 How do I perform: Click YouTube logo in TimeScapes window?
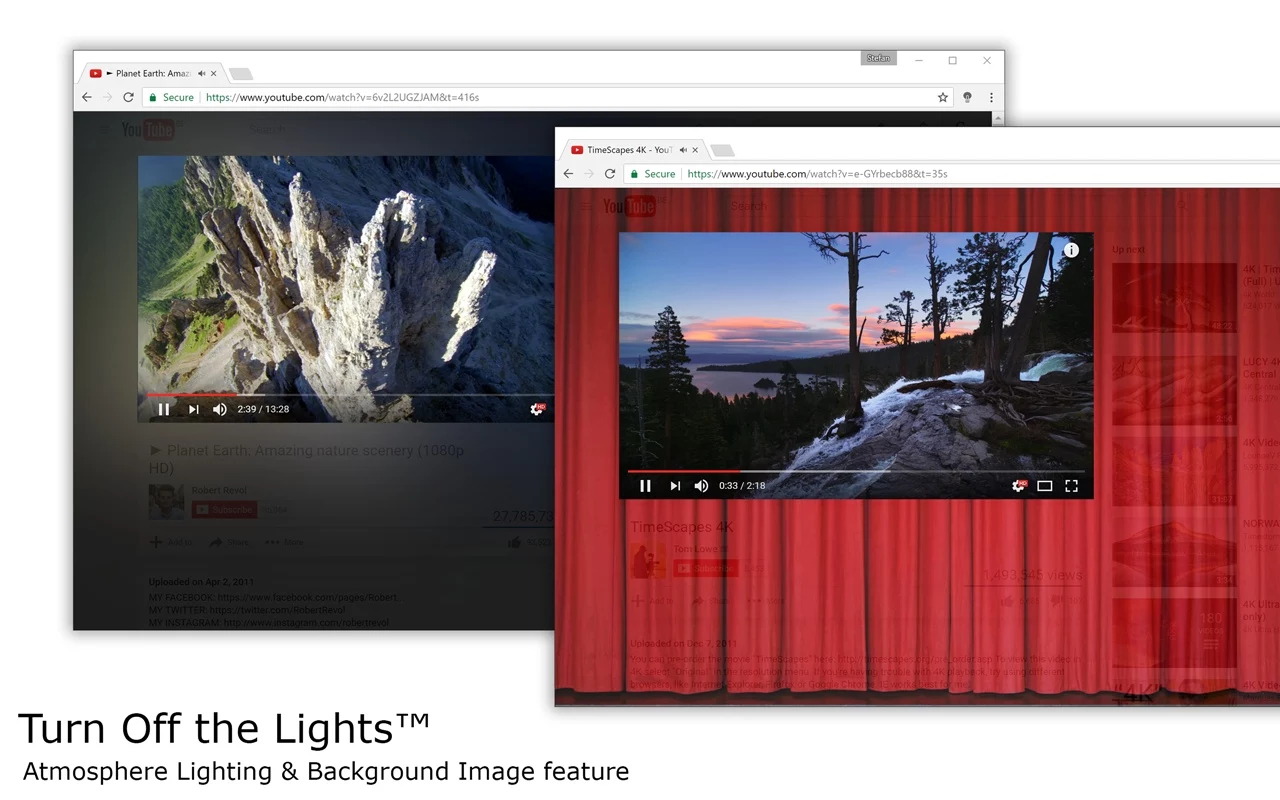(630, 206)
